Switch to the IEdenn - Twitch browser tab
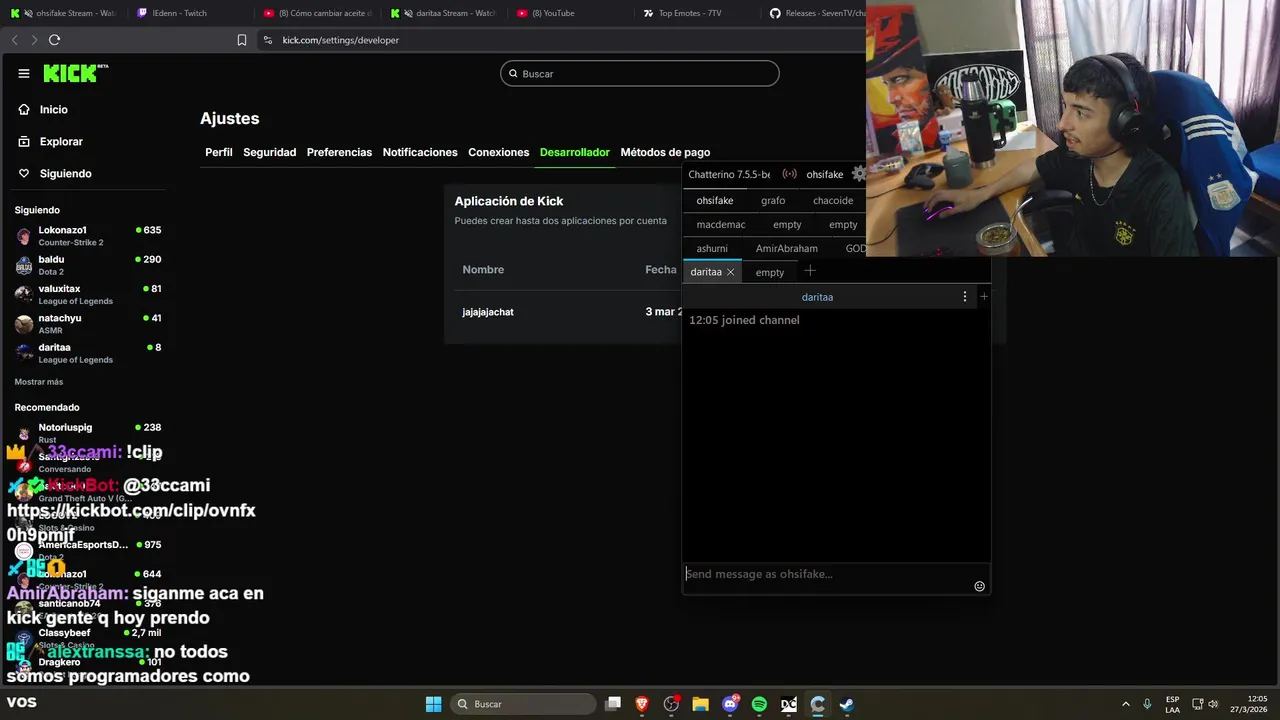The height and width of the screenshot is (720, 1280). coord(190,13)
